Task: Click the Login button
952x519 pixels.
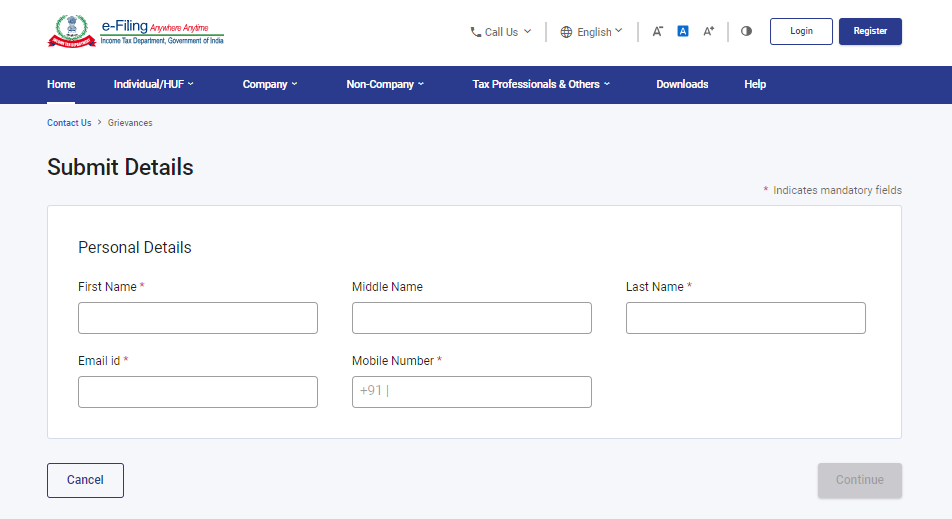Action: [801, 31]
